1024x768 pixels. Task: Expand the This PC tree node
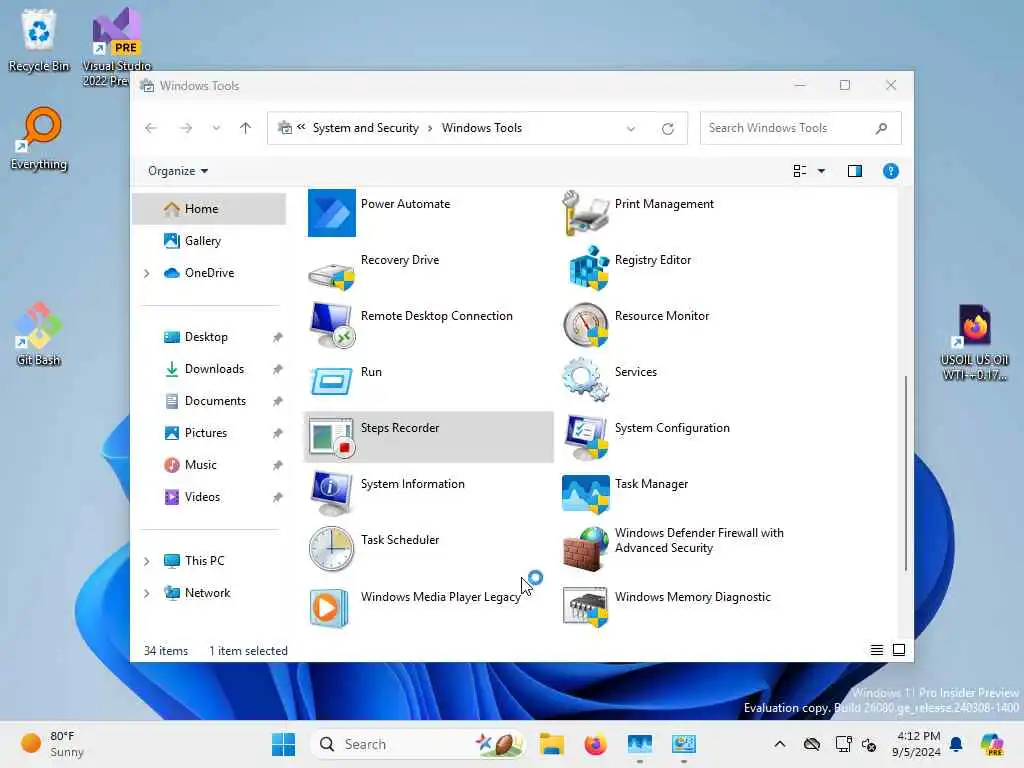click(x=147, y=561)
